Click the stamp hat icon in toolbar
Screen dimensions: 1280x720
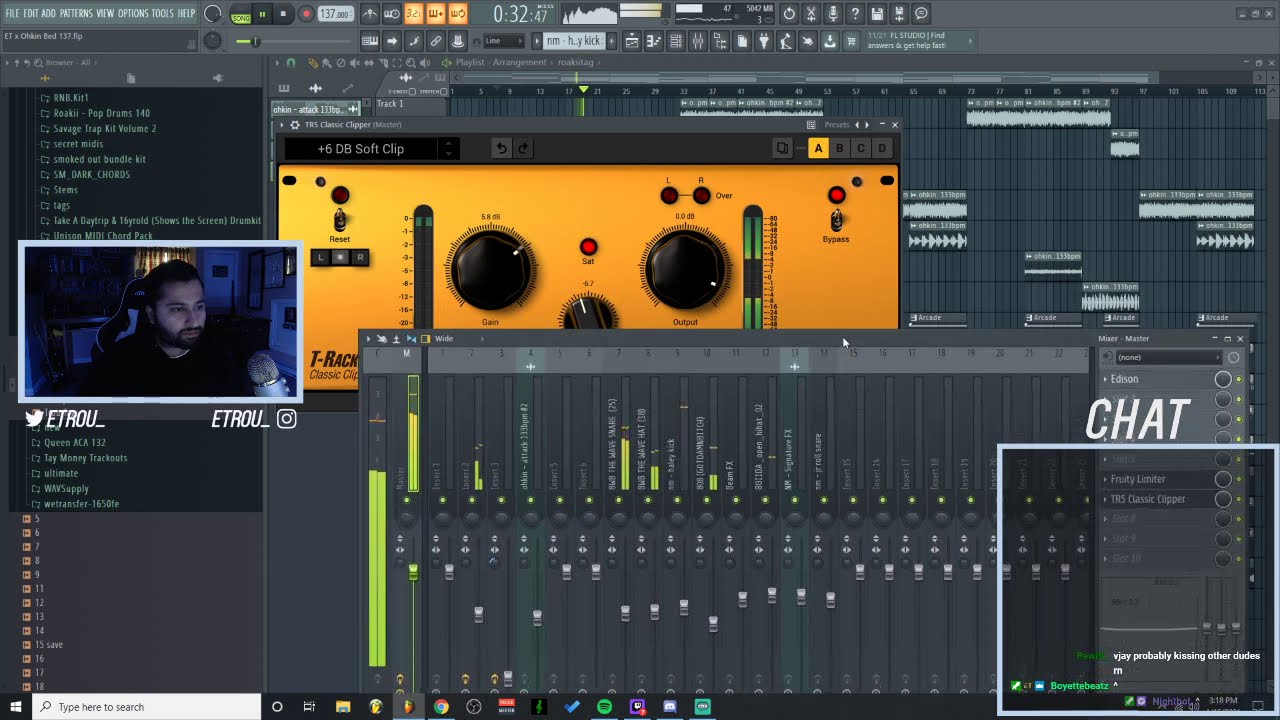point(457,41)
